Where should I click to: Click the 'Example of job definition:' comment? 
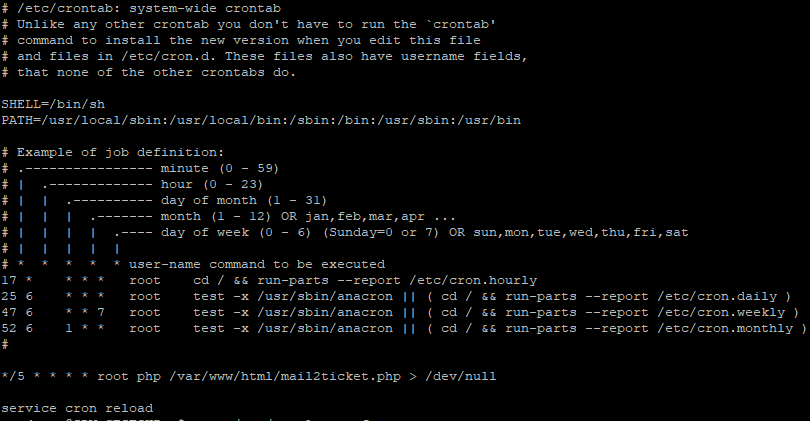[x=120, y=152]
